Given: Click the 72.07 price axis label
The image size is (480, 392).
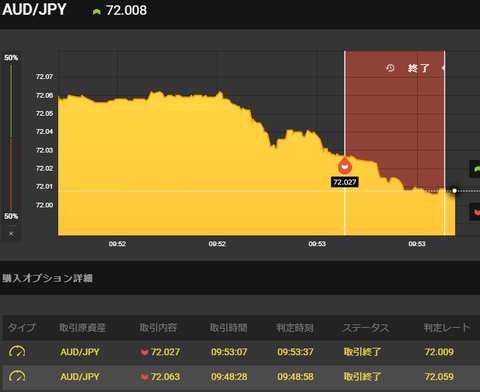Looking at the screenshot, I should click(44, 77).
